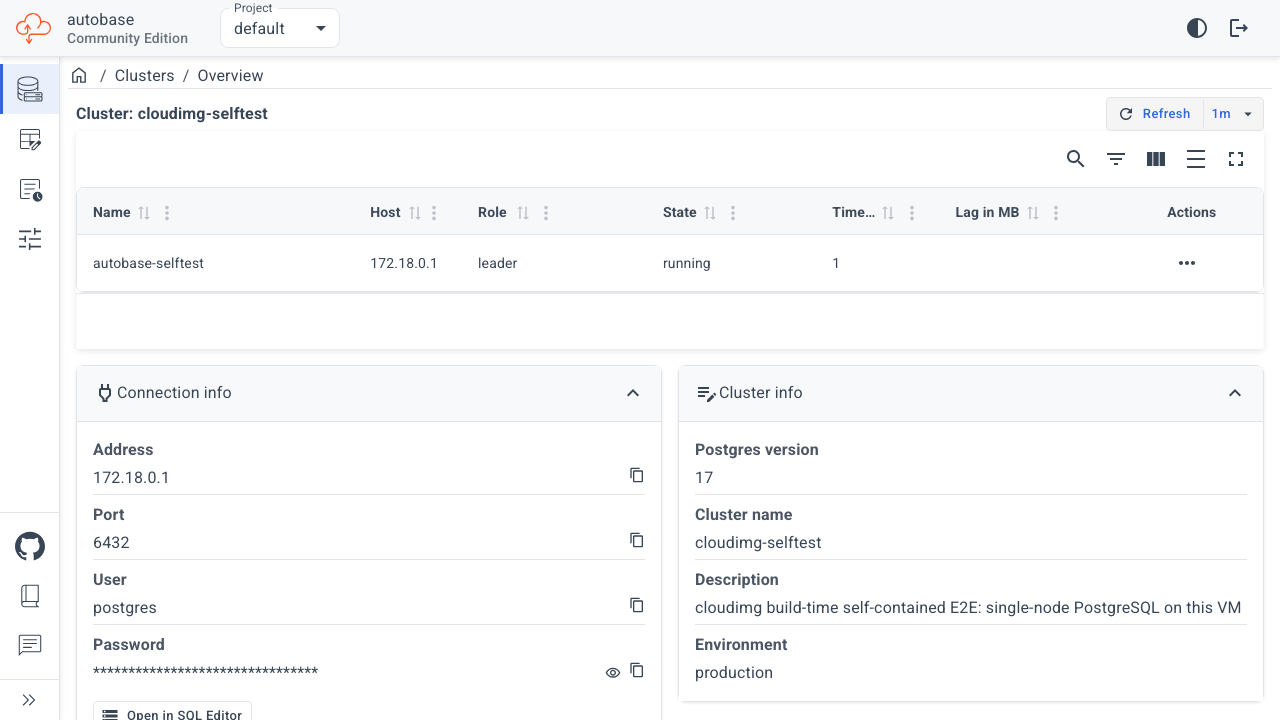Open the feedback chat icon
Screen dimensions: 1280x720
30,646
